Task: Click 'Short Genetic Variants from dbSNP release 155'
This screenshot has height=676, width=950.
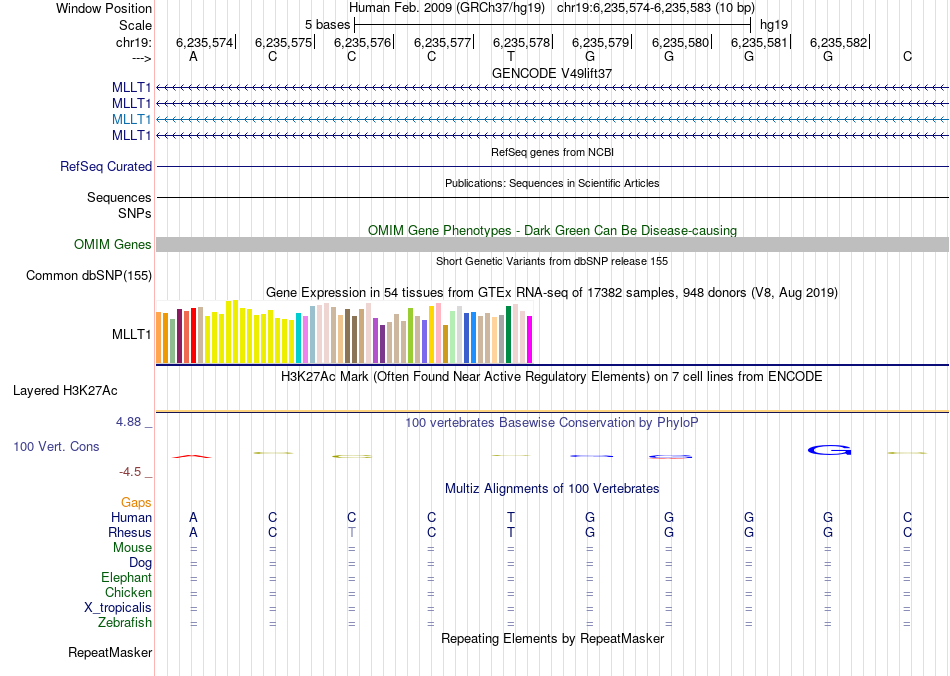Action: click(552, 261)
